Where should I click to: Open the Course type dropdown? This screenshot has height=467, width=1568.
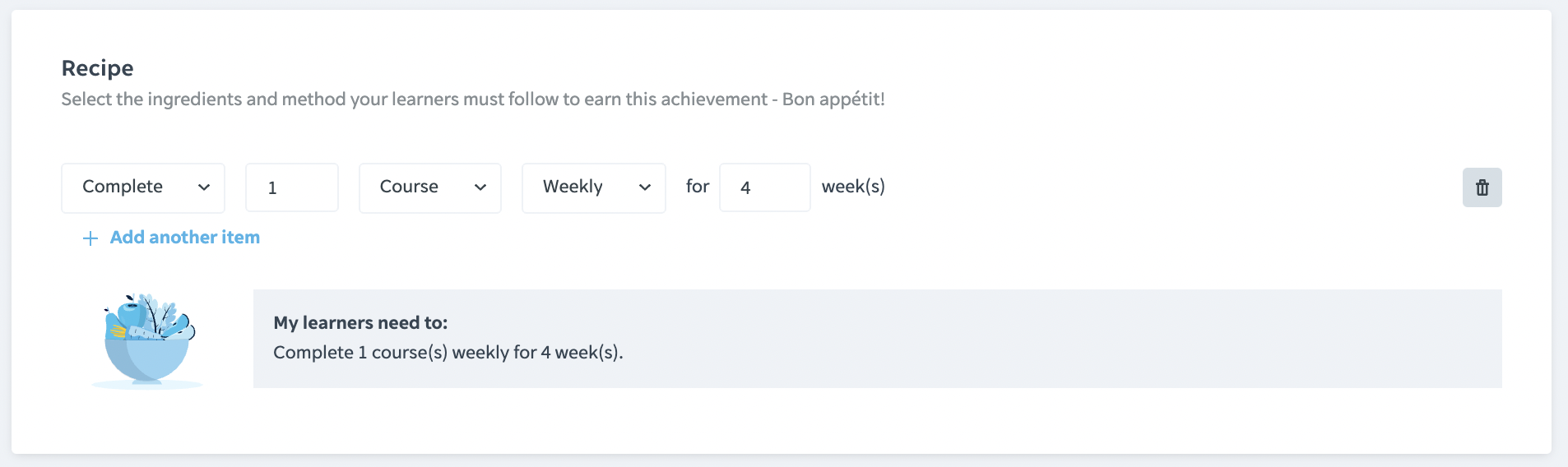pos(430,187)
